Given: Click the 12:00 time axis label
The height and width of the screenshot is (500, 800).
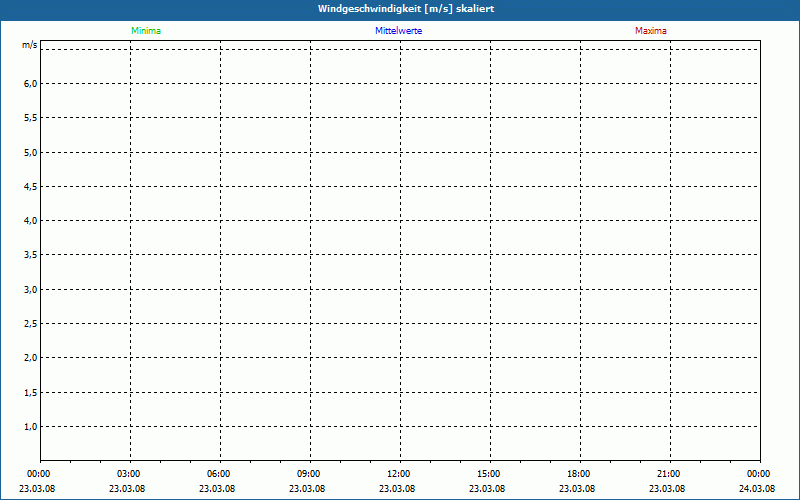Looking at the screenshot, I should coord(398,474).
